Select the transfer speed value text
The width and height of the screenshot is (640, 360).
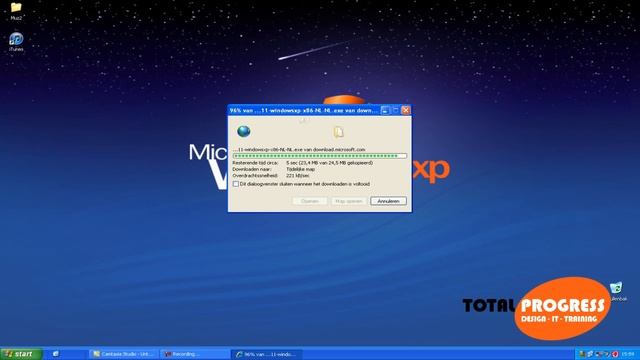pyautogui.click(x=298, y=176)
